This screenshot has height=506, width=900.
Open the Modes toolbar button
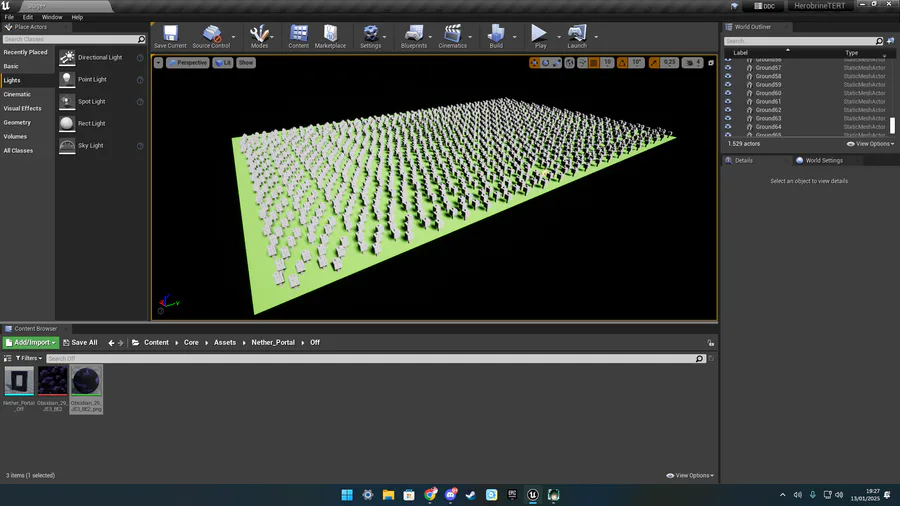(x=259, y=37)
